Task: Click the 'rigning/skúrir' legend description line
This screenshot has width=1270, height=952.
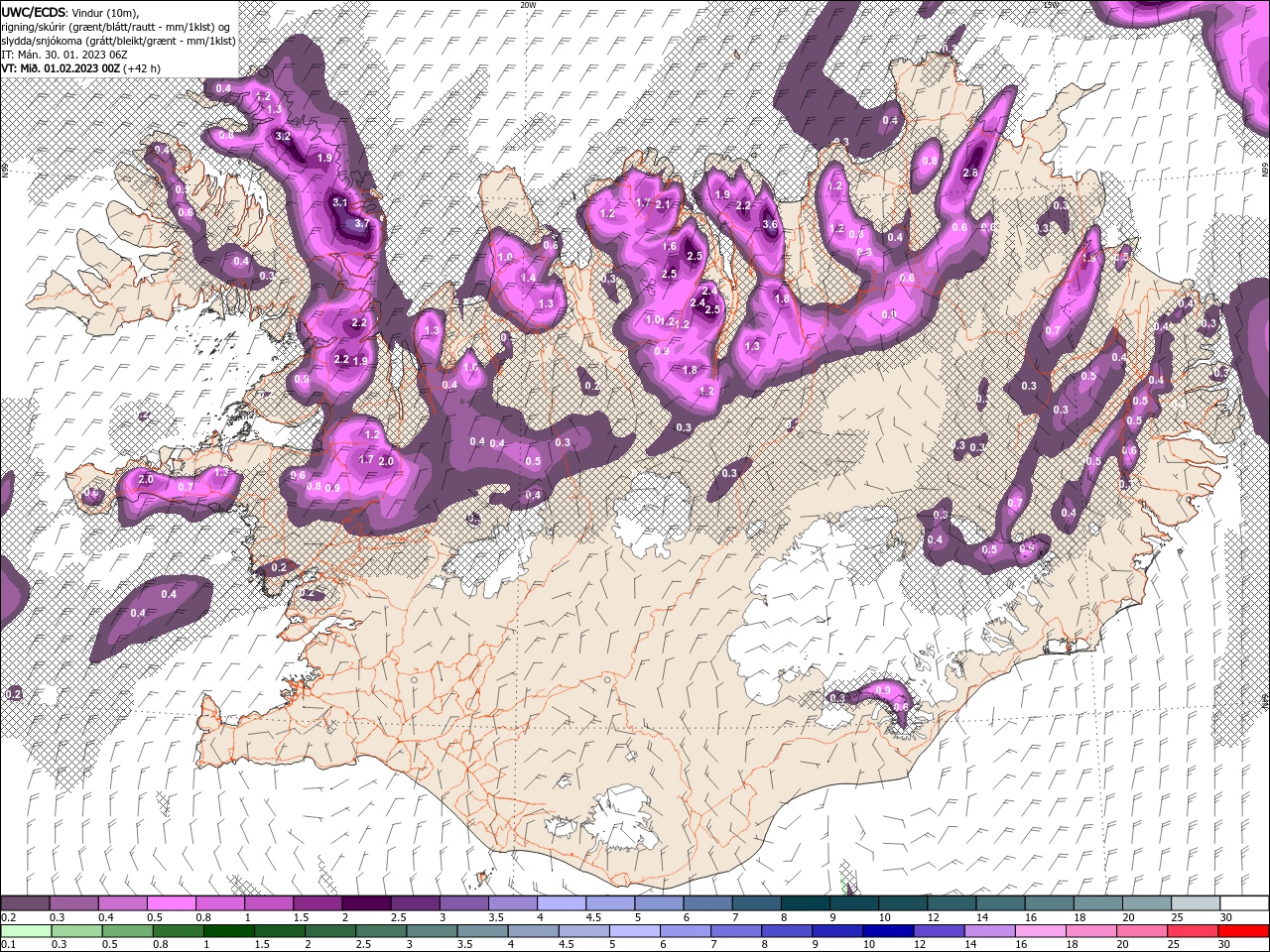Action: tap(117, 27)
